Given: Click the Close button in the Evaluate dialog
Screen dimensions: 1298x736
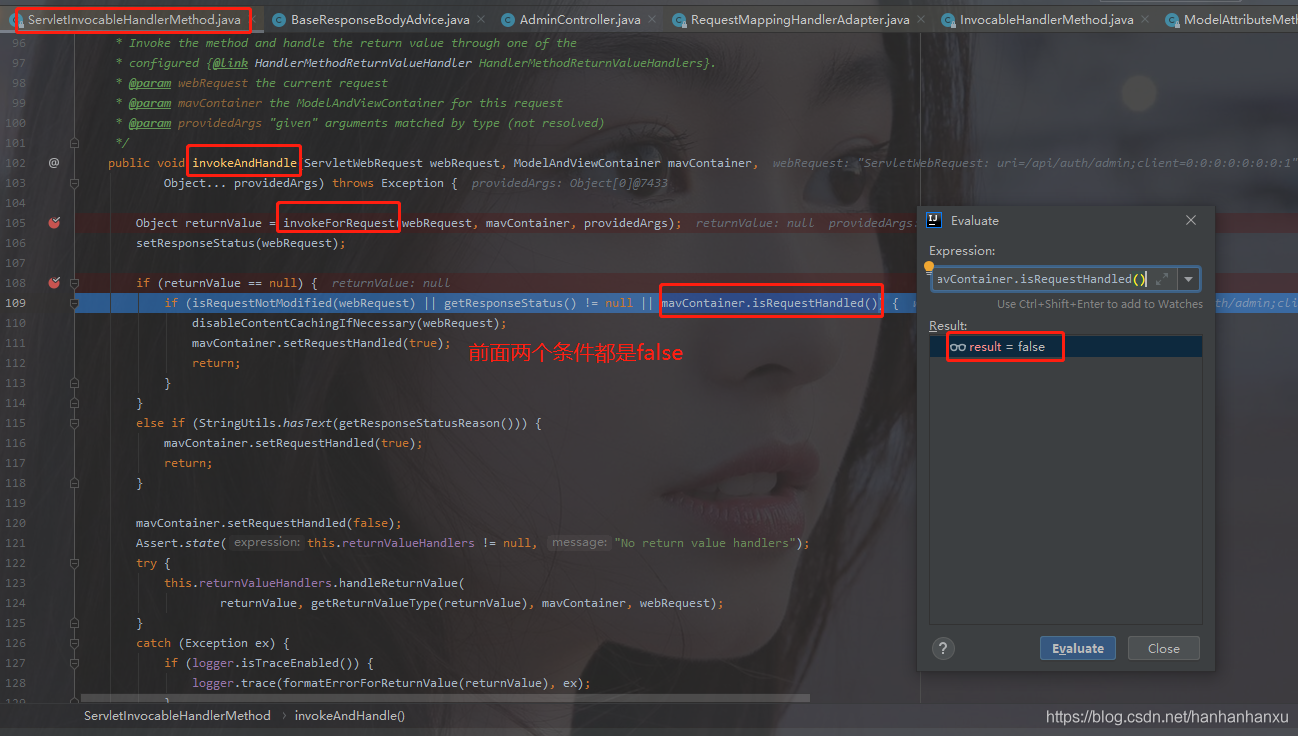Looking at the screenshot, I should pyautogui.click(x=1163, y=648).
